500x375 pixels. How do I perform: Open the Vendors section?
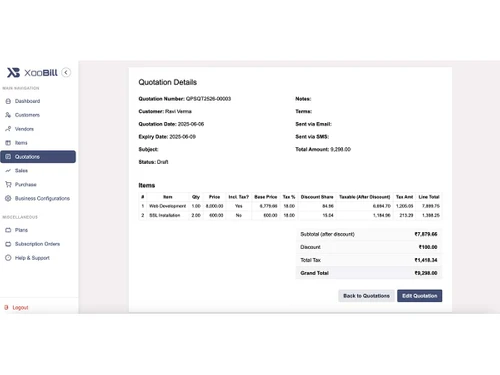(24, 129)
